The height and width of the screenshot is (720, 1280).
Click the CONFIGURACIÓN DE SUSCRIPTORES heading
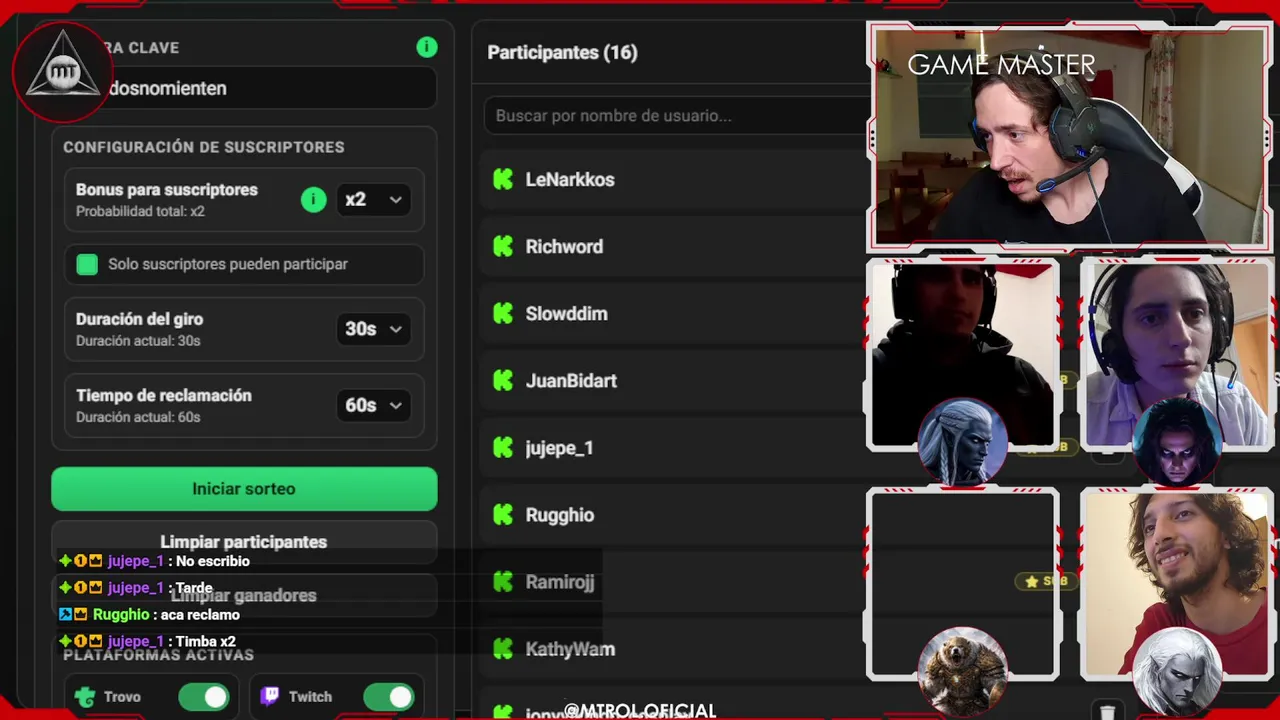click(204, 147)
